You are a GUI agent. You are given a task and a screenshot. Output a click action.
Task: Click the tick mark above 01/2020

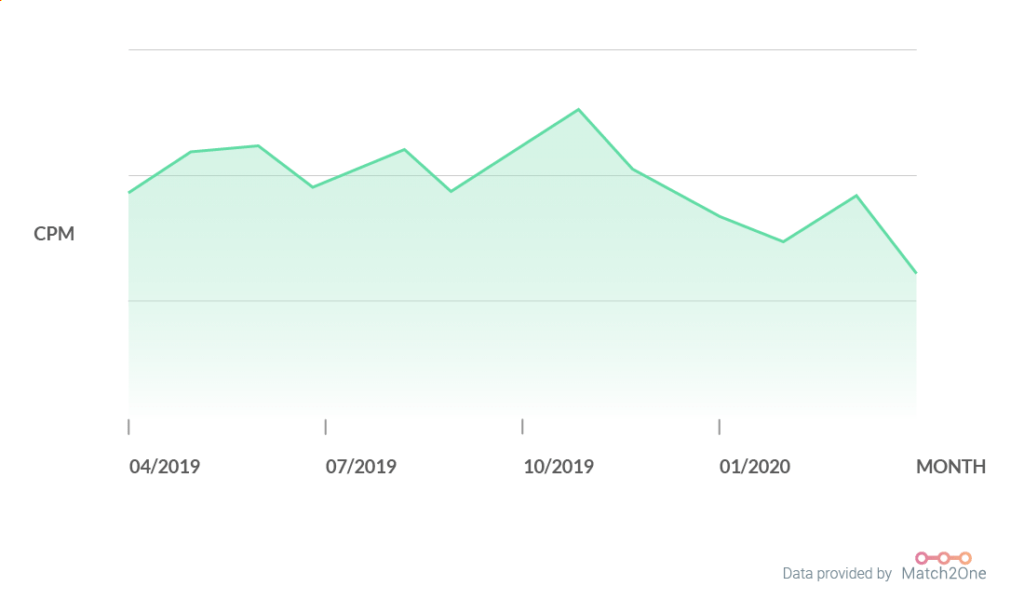719,427
